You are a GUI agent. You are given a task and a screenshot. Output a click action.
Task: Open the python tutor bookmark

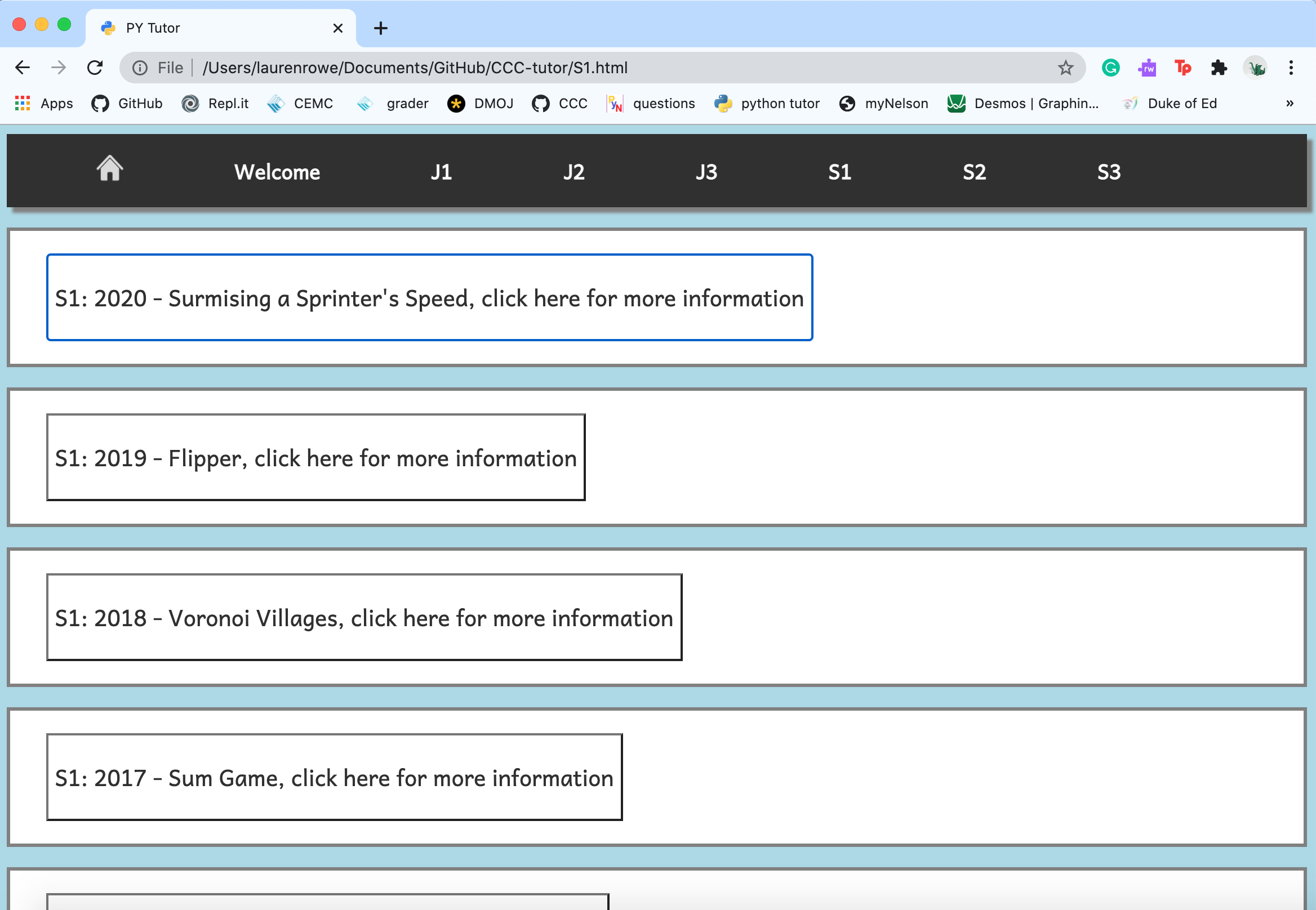(767, 103)
